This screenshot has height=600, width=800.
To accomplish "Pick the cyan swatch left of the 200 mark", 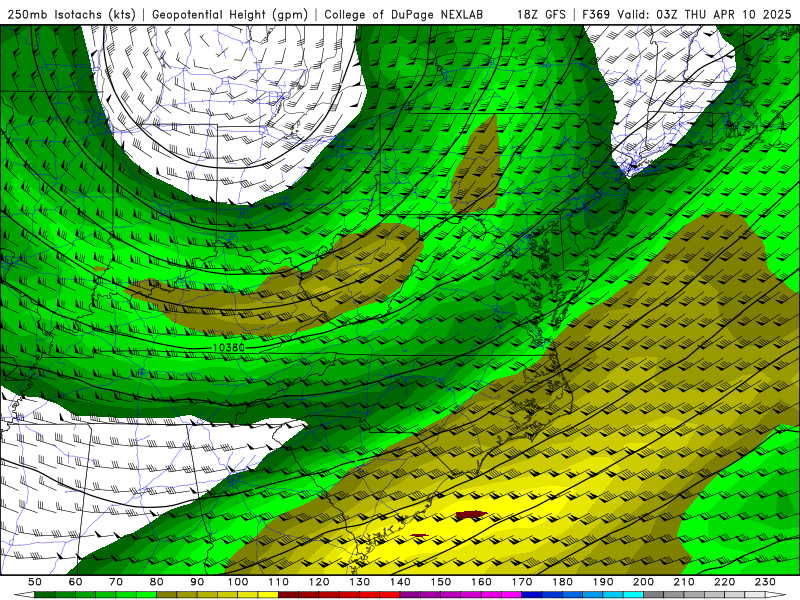I will (633, 595).
